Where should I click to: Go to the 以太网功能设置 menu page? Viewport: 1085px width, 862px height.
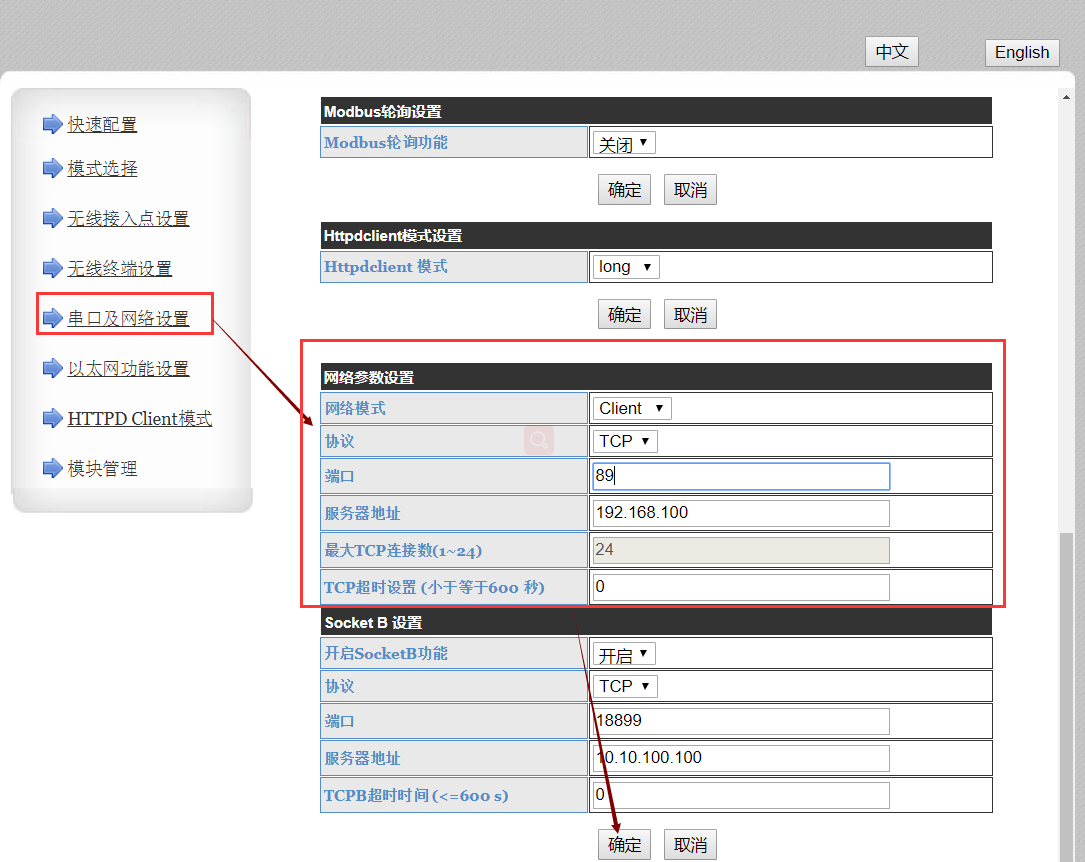[x=128, y=368]
